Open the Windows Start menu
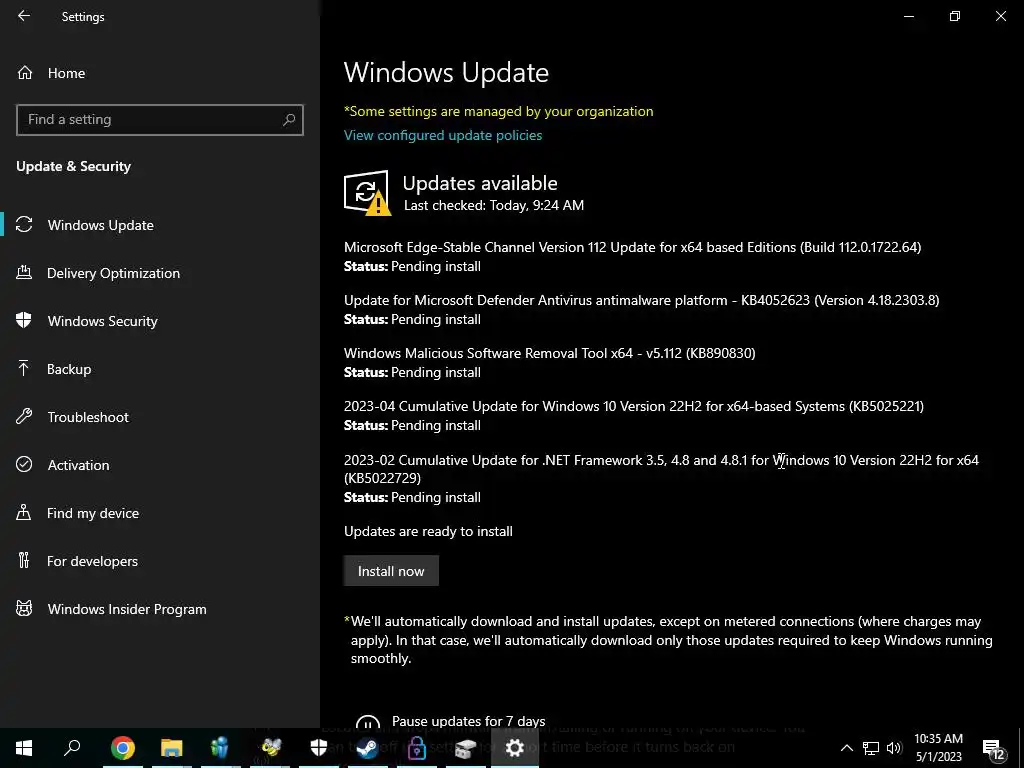1024x768 pixels. [x=24, y=748]
